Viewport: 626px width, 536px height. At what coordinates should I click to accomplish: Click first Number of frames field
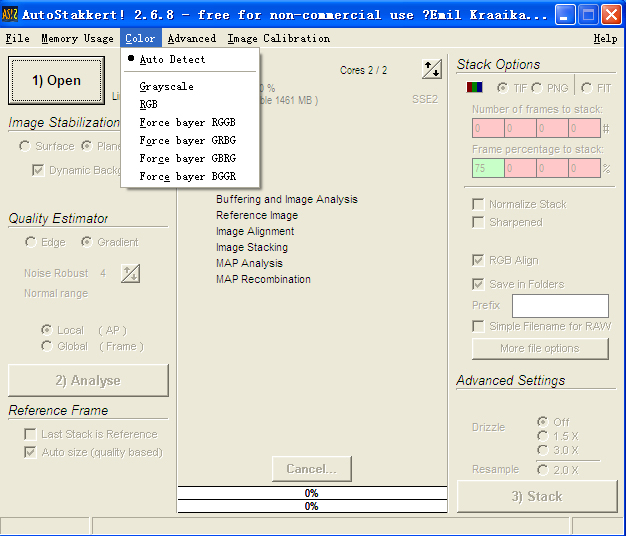(488, 128)
